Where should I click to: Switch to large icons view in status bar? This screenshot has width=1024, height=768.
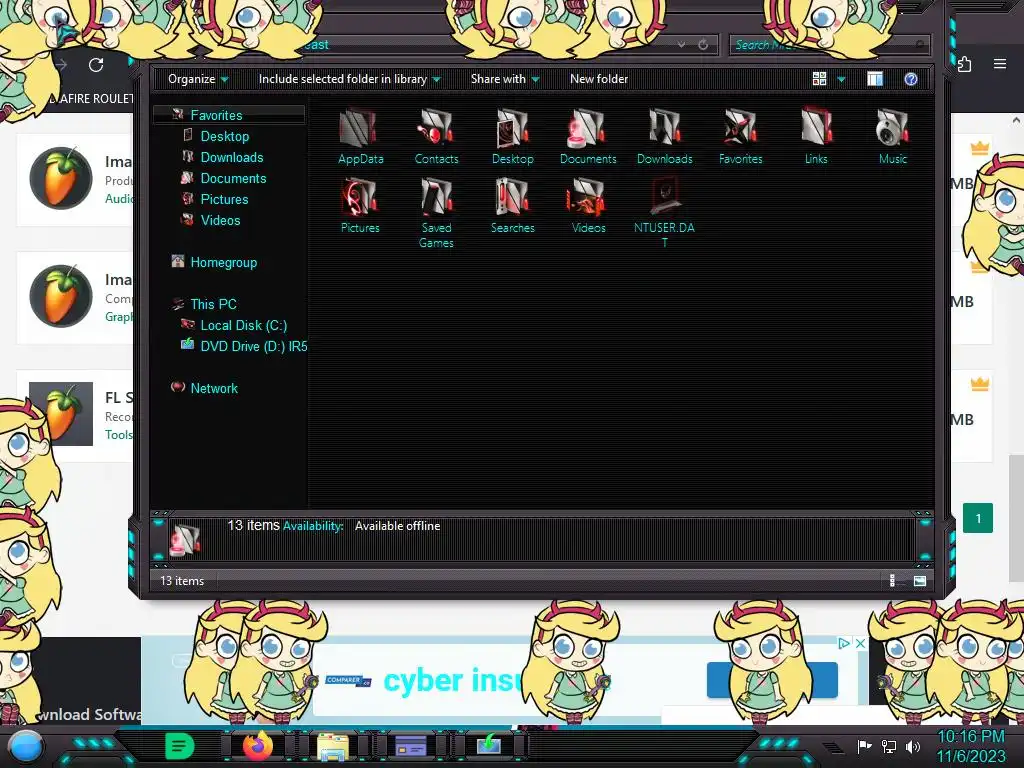pos(920,581)
